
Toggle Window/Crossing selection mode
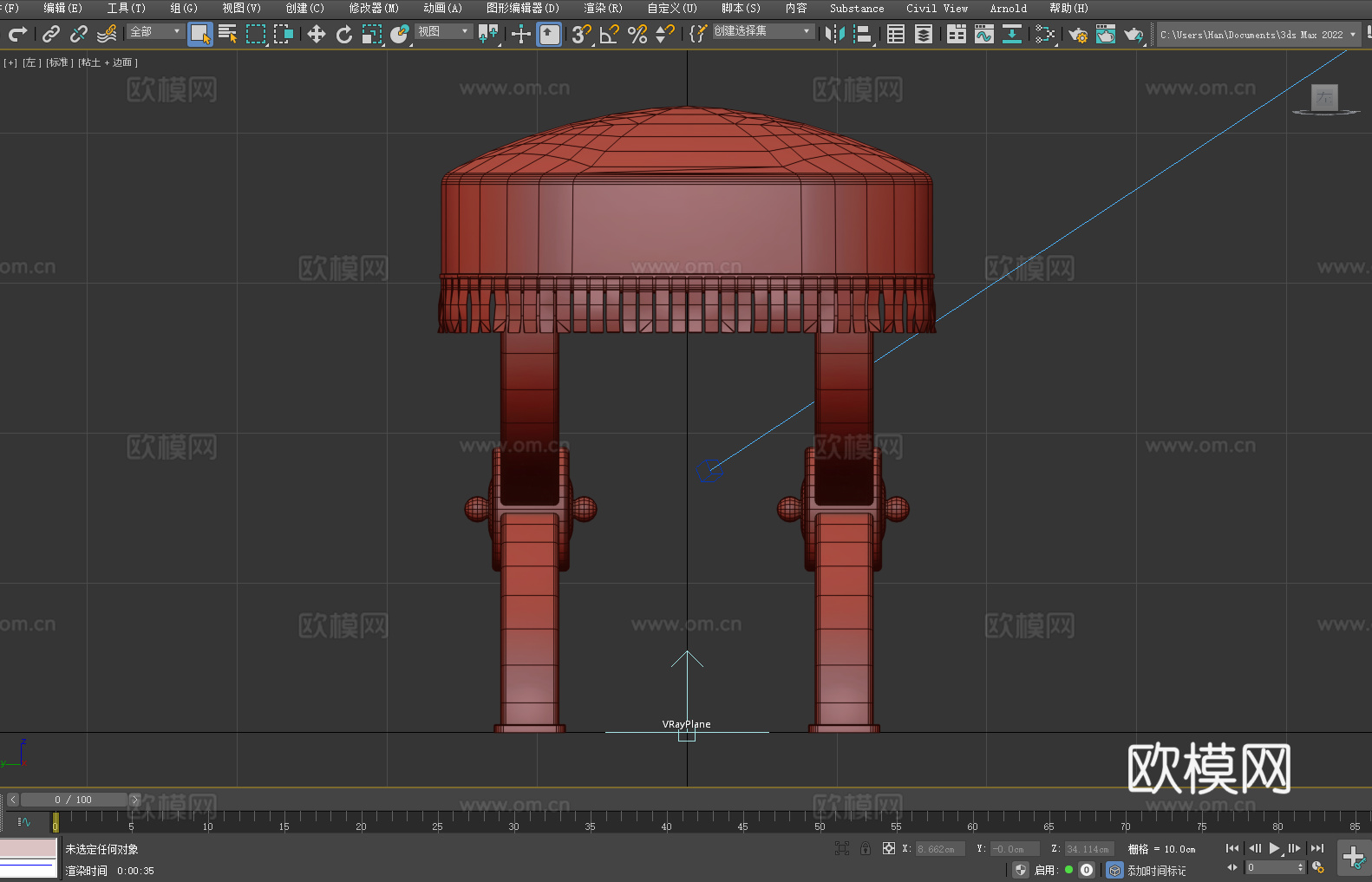pyautogui.click(x=284, y=34)
